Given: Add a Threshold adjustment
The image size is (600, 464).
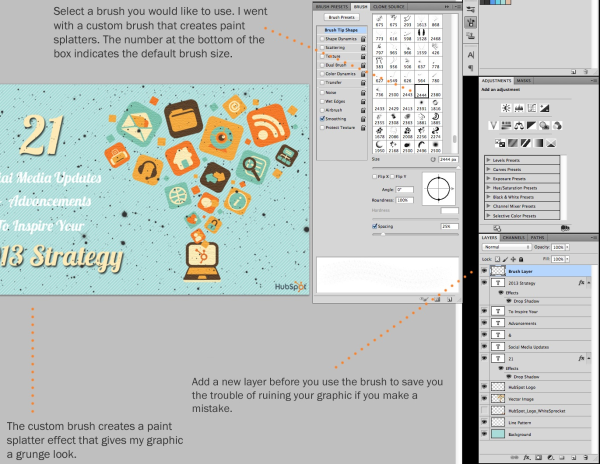Looking at the screenshot, I should pos(525,143).
